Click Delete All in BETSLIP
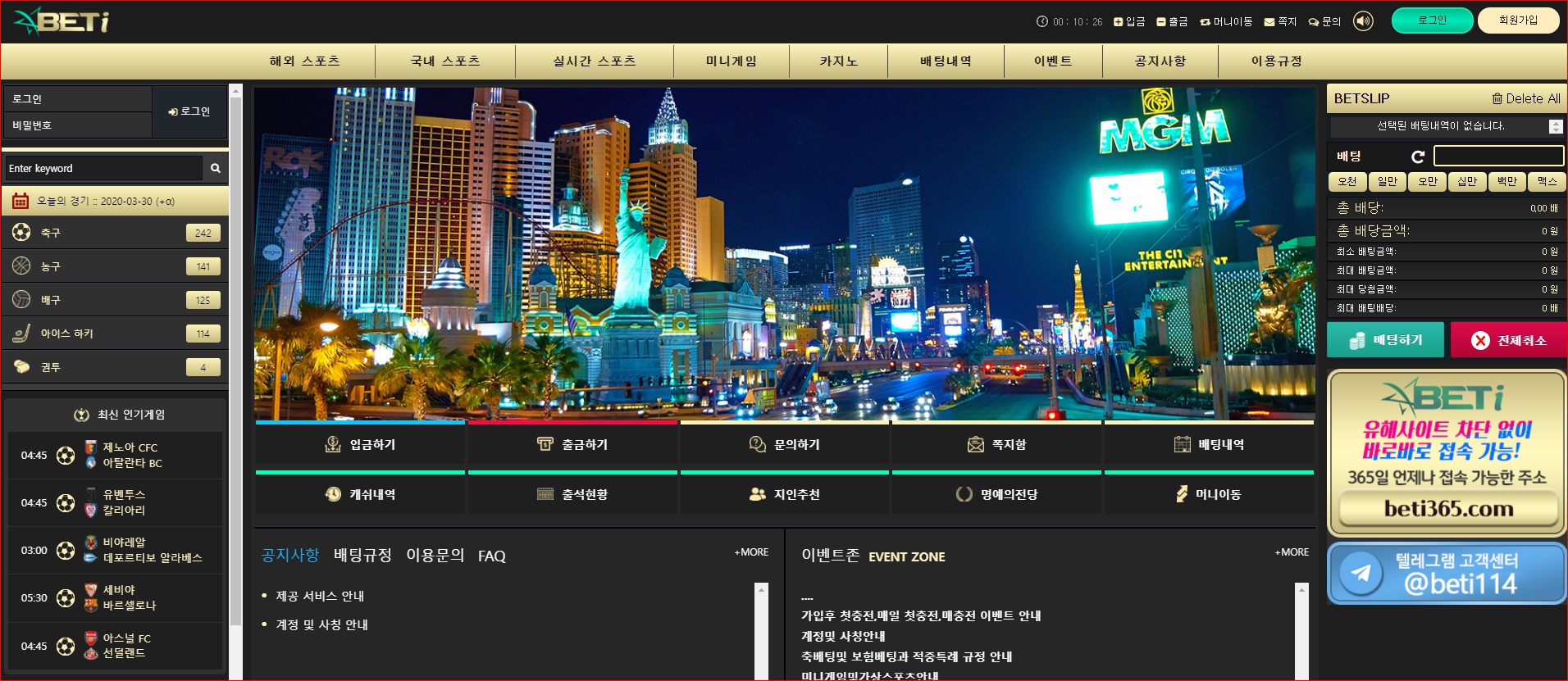 click(1526, 98)
